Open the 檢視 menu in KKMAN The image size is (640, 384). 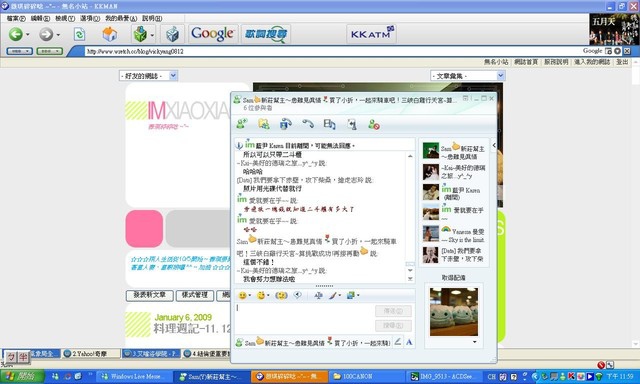tap(64, 18)
